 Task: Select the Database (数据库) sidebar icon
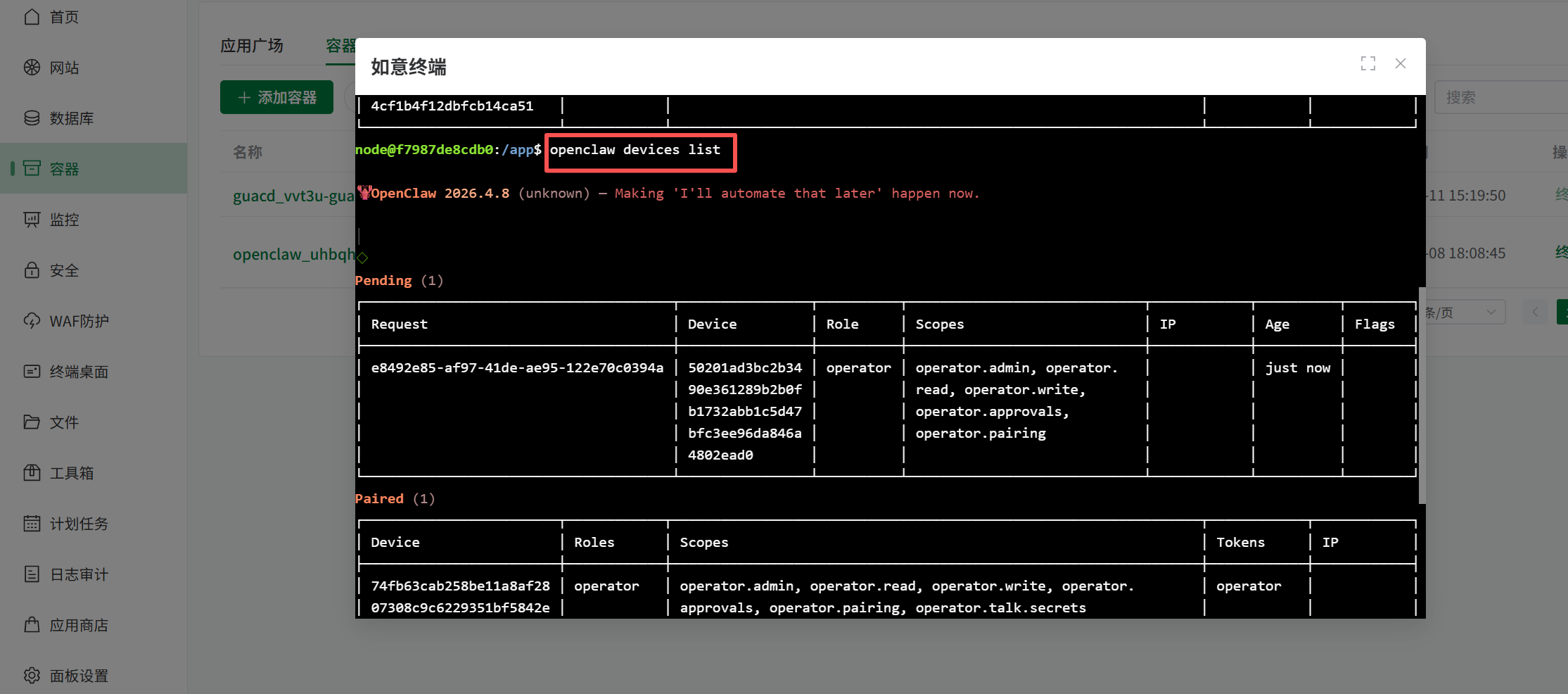(32, 118)
